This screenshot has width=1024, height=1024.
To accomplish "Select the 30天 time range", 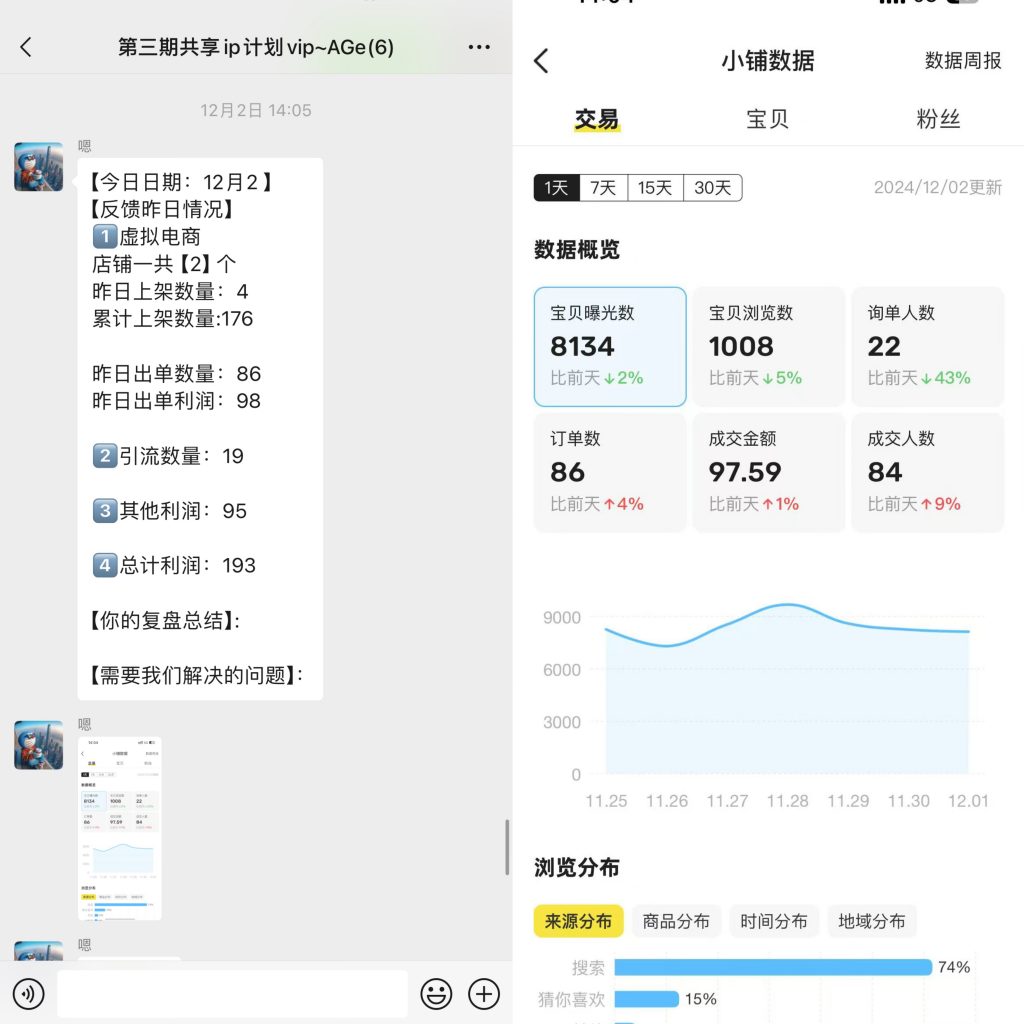I will click(712, 187).
